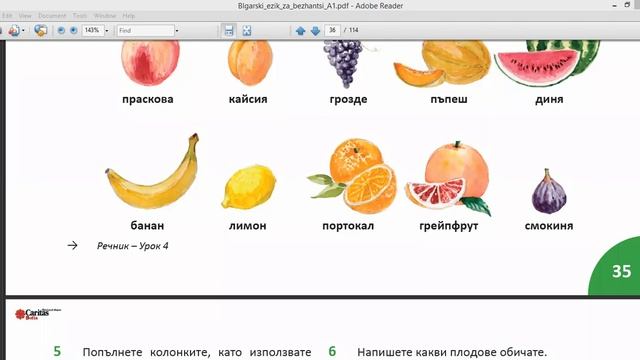Screen dimensions: 640x360
Task: Go to previous page arrow
Action: pos(300,31)
